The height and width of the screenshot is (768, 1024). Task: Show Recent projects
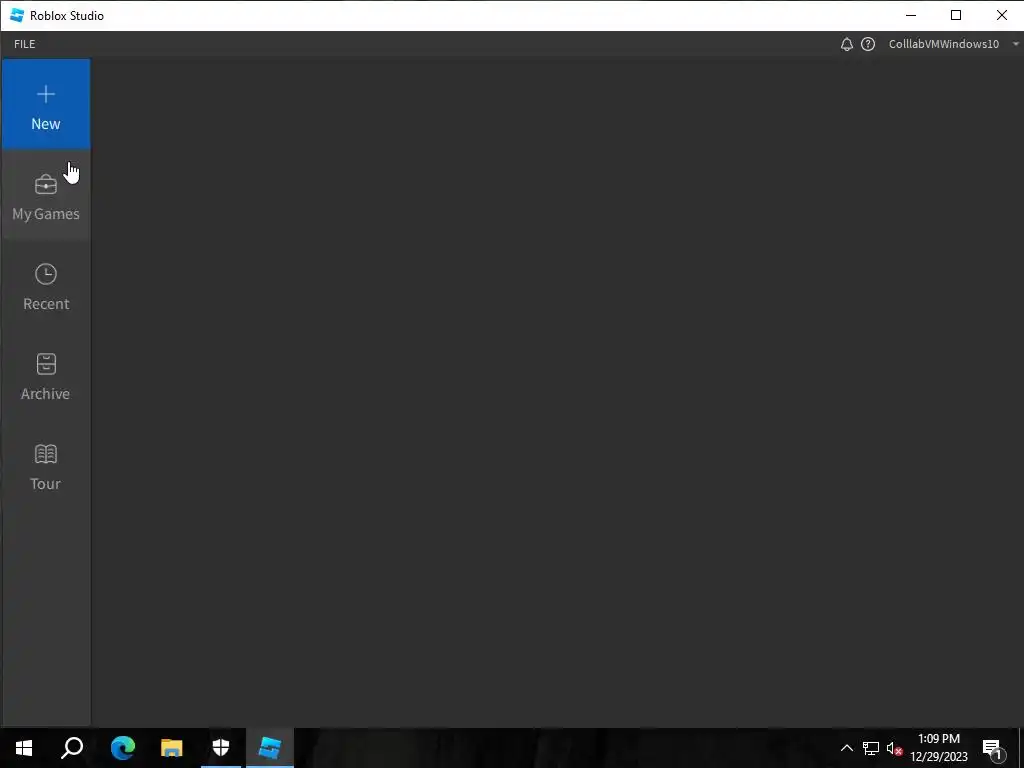(46, 285)
